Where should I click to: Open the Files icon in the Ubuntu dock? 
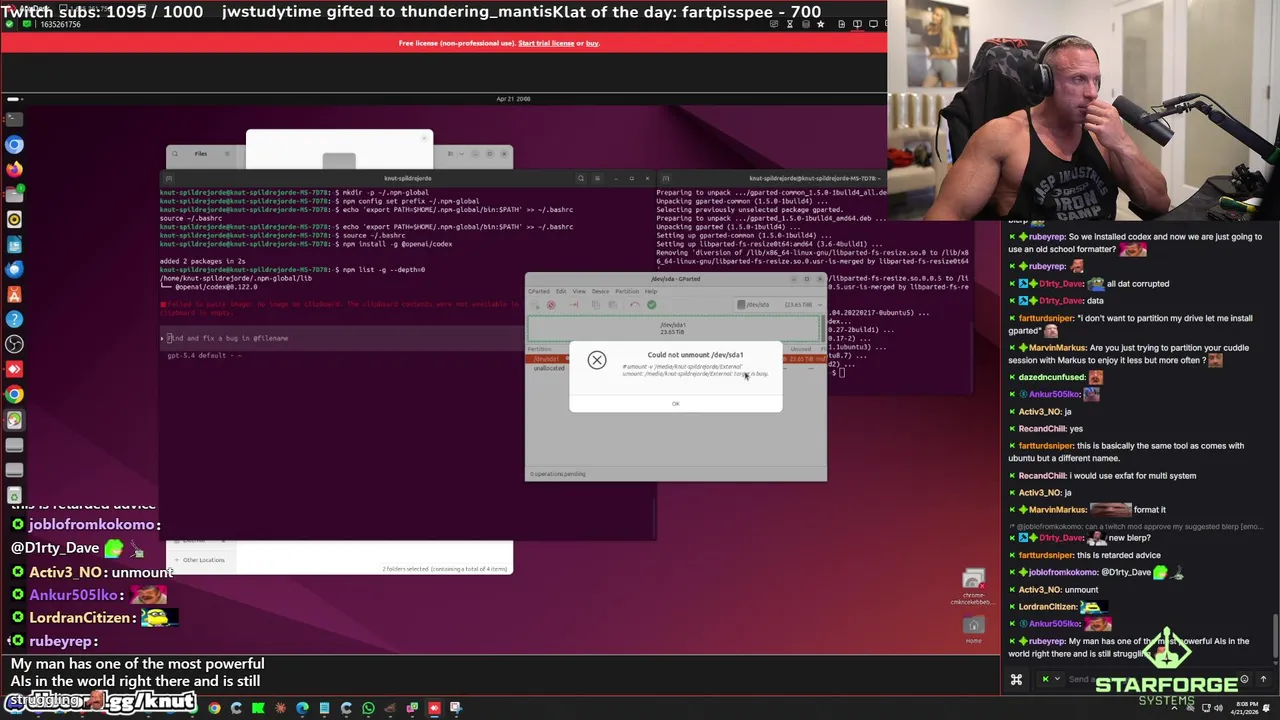[14, 194]
